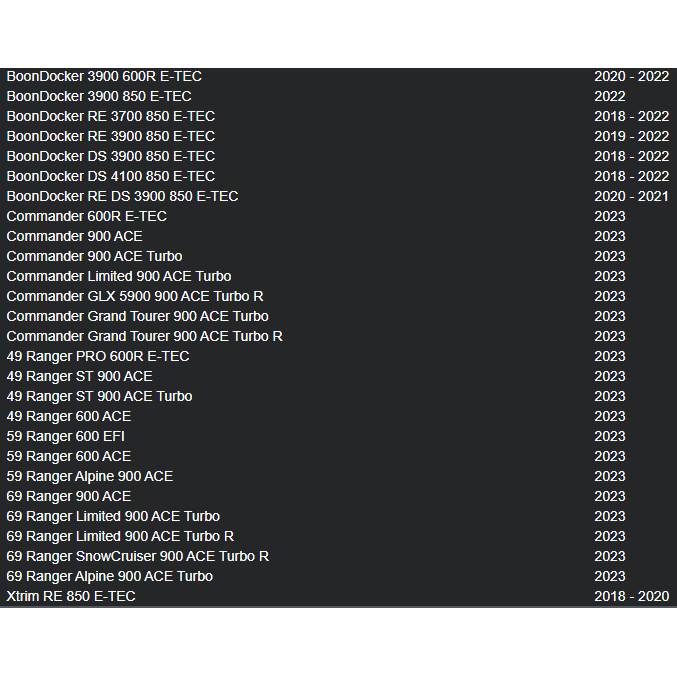Select 69 Ranger 900 ACE model
The height and width of the screenshot is (677, 677).
[69, 496]
